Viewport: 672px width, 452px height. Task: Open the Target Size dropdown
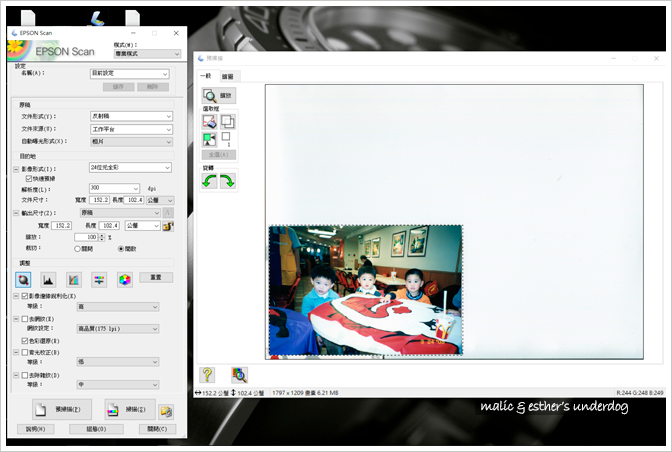click(120, 213)
